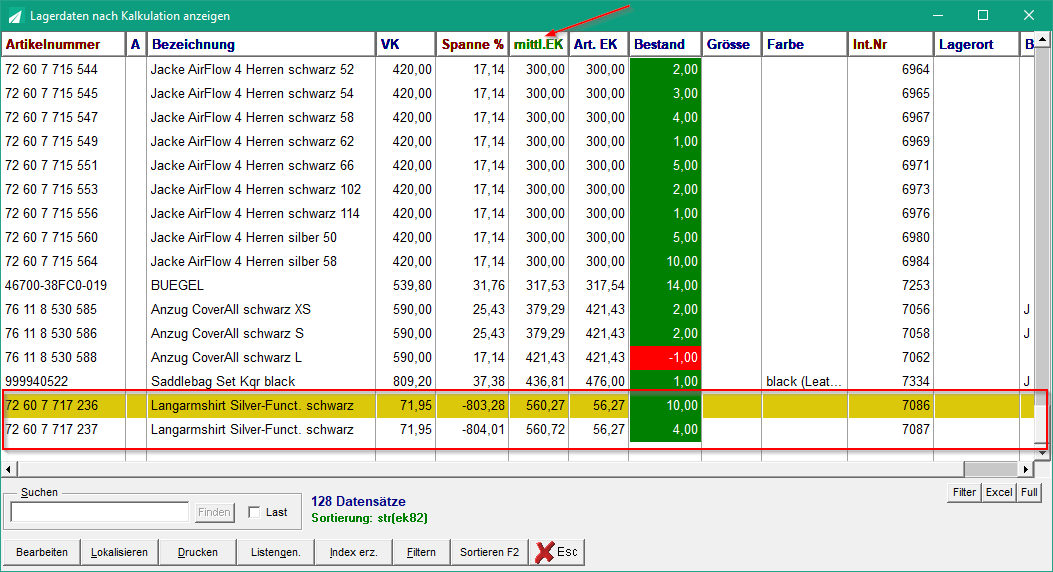
Task: Click the vertical scrollbar down arrow
Action: point(1042,453)
